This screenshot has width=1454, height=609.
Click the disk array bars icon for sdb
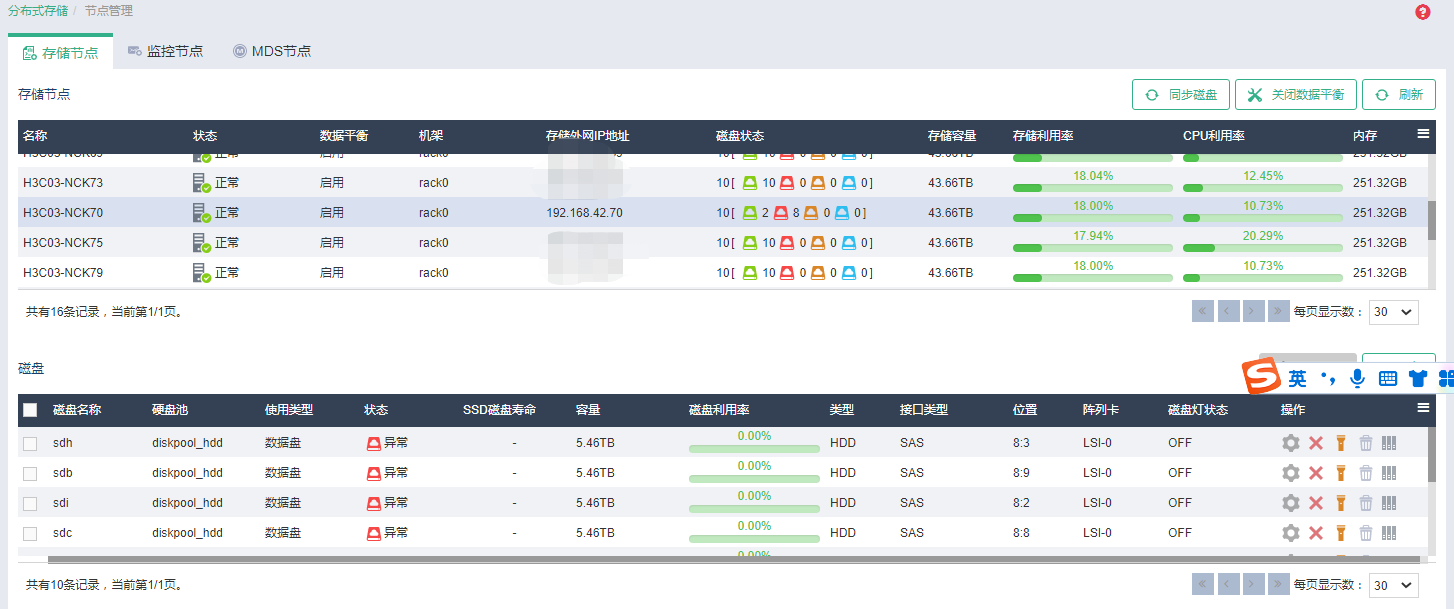coord(1389,473)
